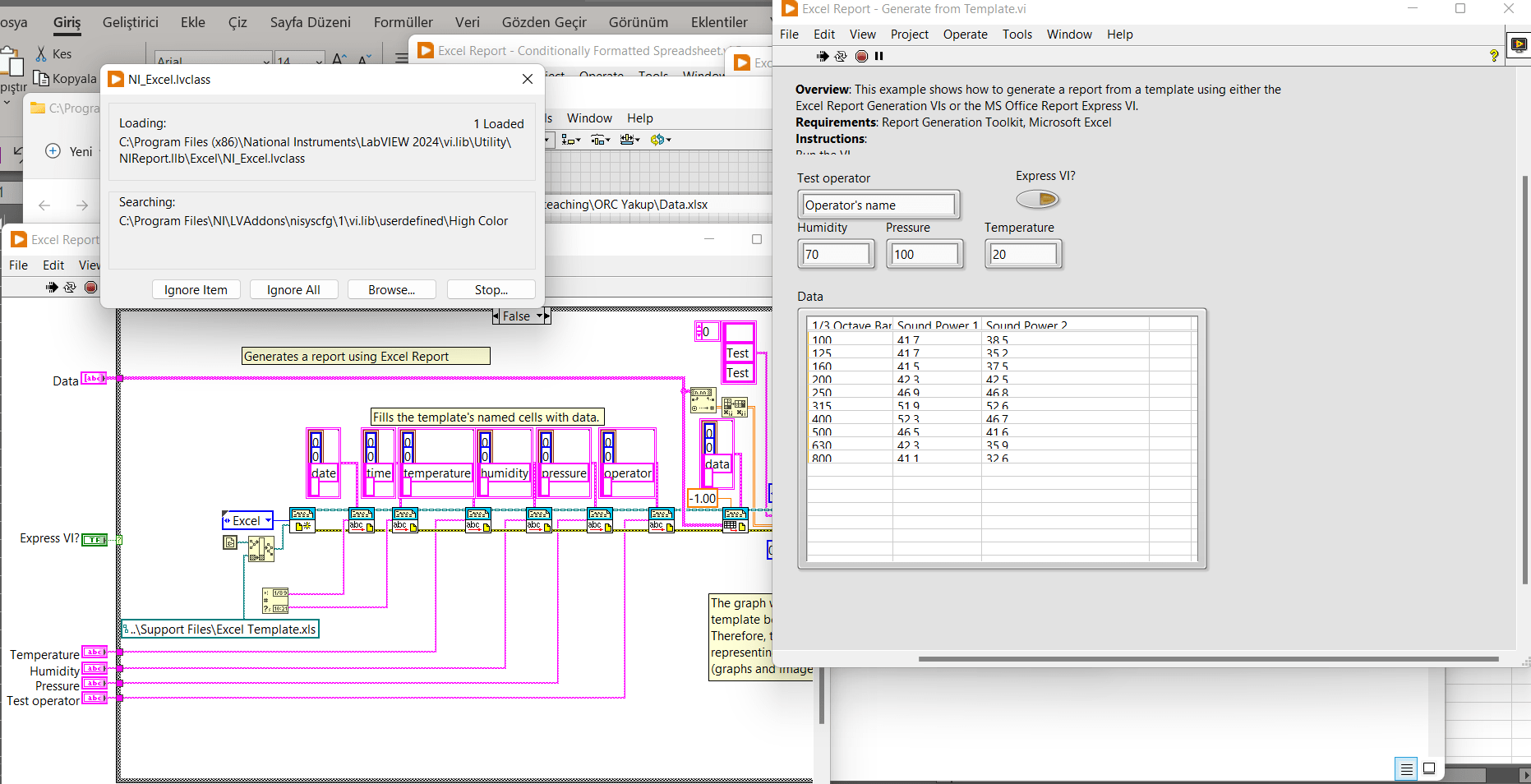Click the Express VI? boolean terminal on diagram
This screenshot has width=1531, height=784.
[x=95, y=539]
